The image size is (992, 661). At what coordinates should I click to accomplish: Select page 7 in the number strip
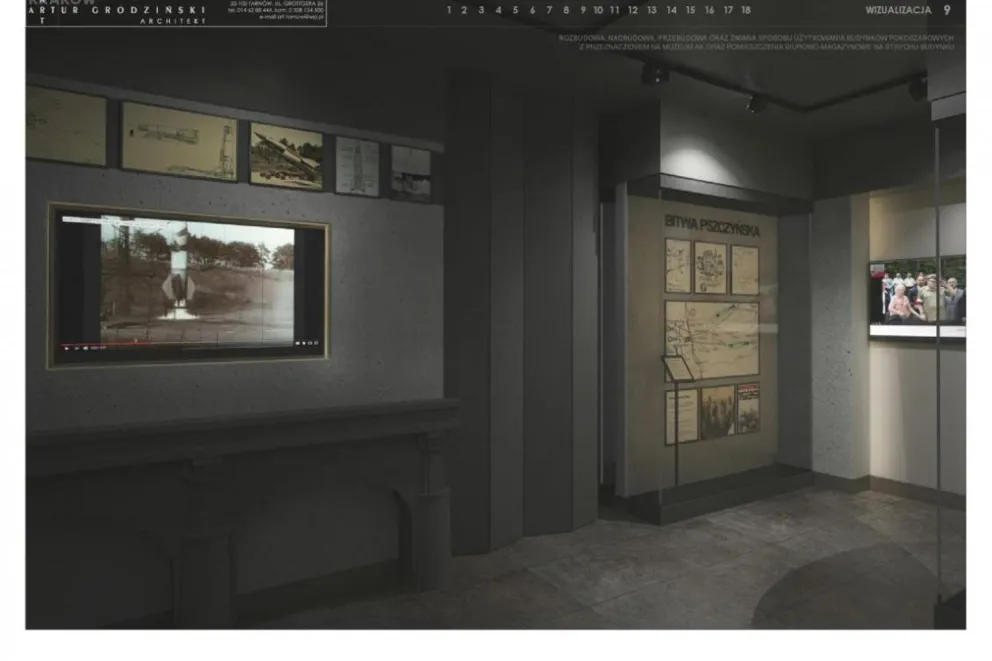point(549,10)
